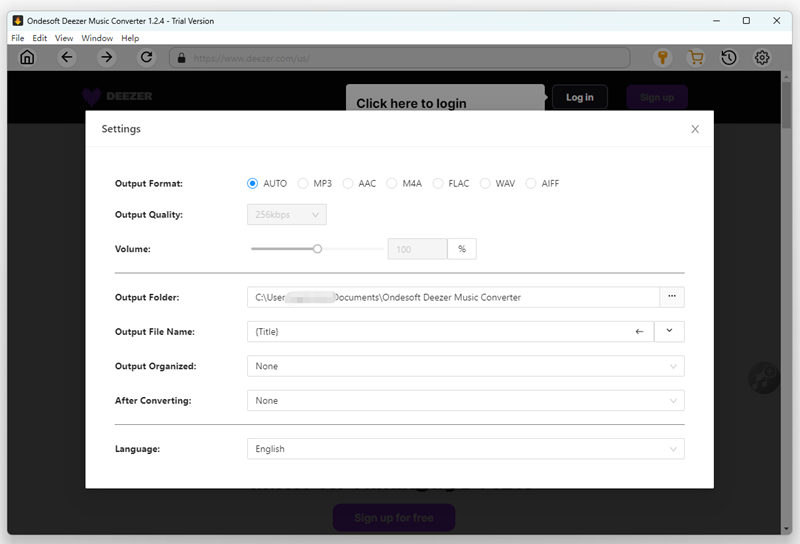The height and width of the screenshot is (544, 800).
Task: Browse output folder with ellipsis button
Action: pyautogui.click(x=672, y=296)
